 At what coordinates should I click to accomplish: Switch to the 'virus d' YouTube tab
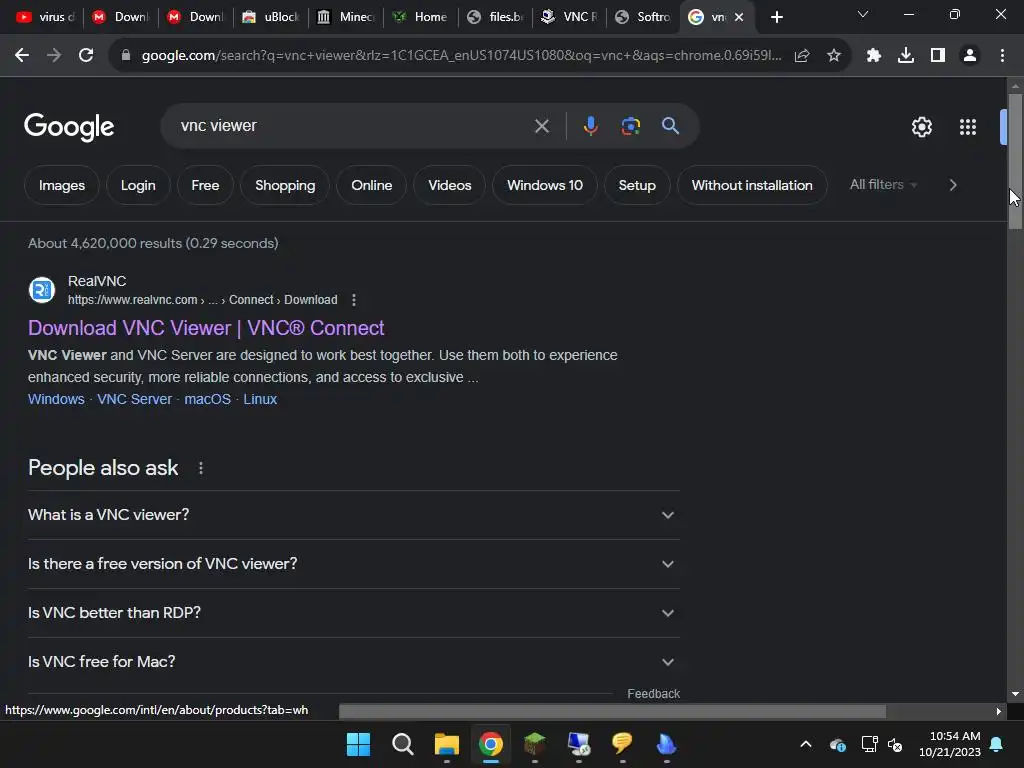44,17
